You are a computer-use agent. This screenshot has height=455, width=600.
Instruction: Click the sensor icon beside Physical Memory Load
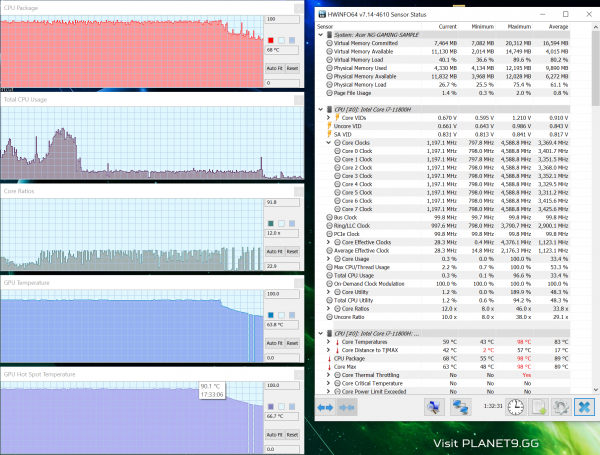point(329,85)
